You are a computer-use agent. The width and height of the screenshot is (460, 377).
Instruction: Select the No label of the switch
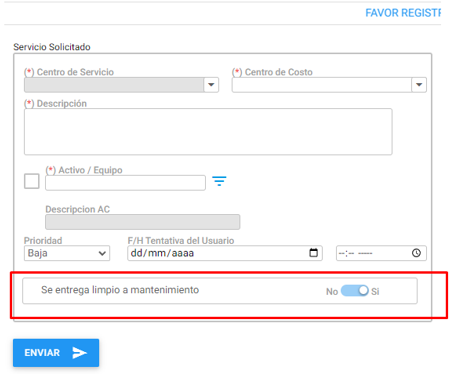click(332, 292)
